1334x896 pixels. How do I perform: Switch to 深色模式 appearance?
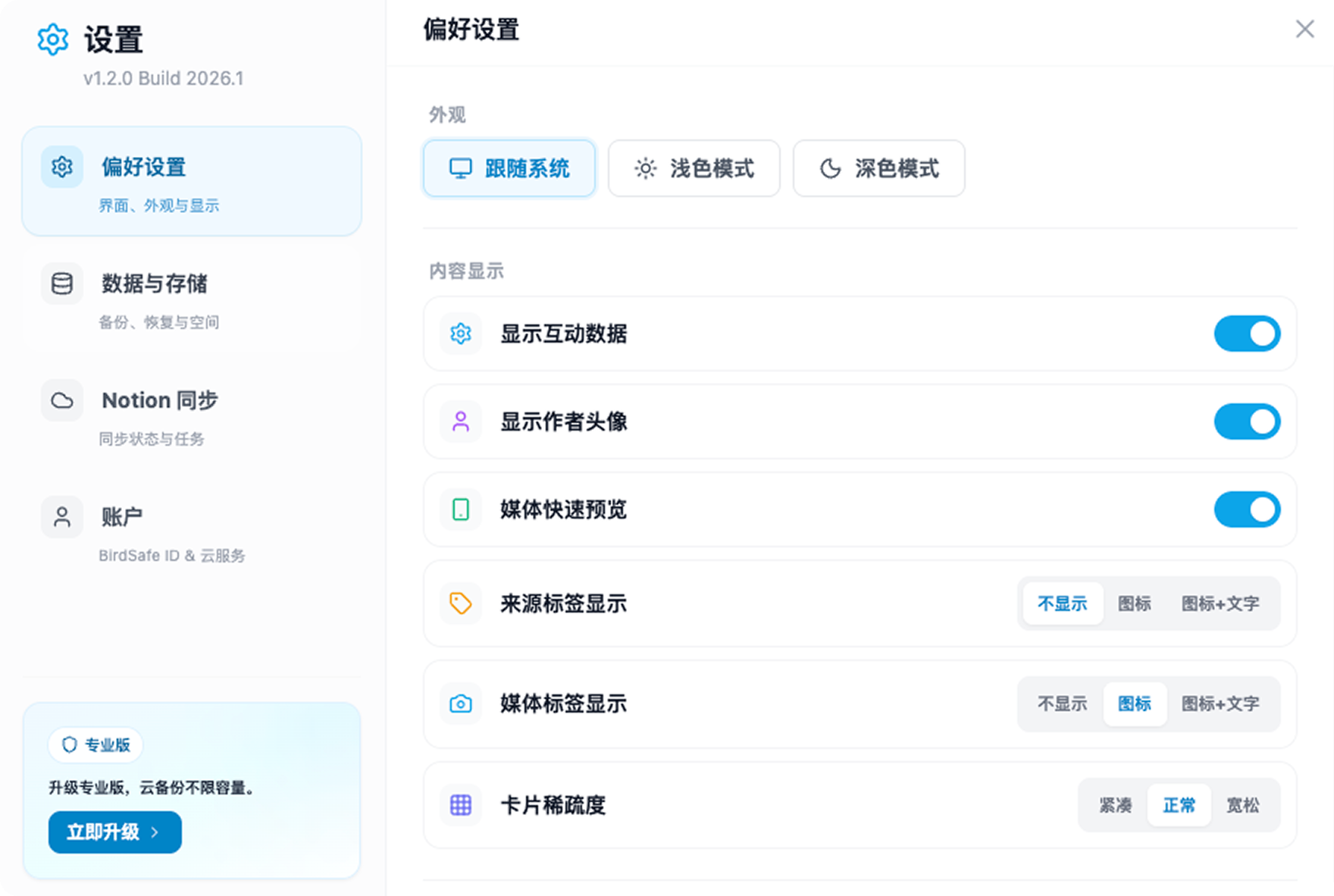tap(878, 168)
